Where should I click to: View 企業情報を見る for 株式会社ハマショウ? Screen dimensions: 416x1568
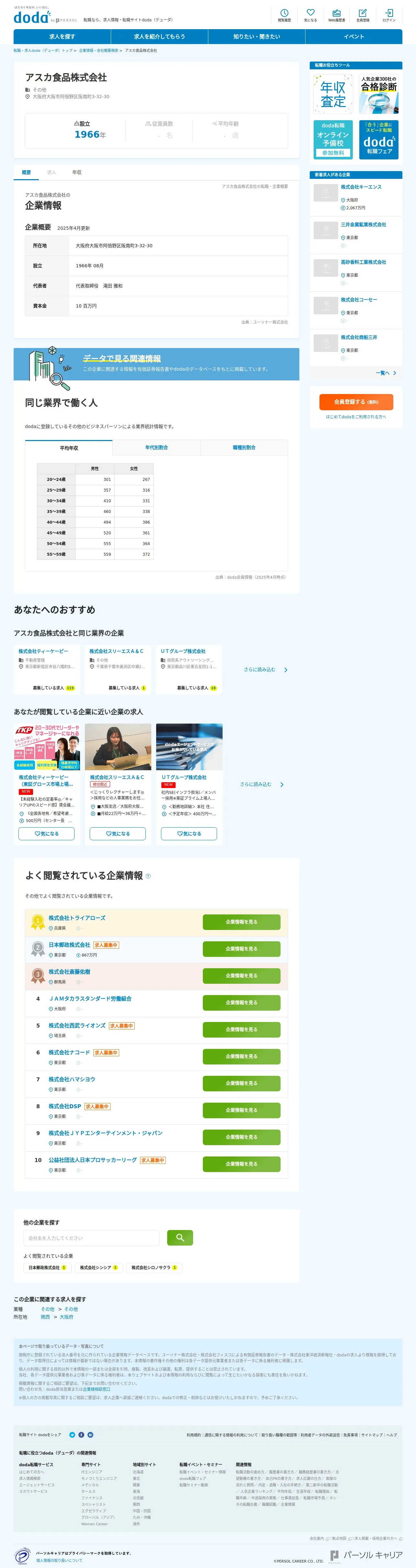click(241, 1084)
